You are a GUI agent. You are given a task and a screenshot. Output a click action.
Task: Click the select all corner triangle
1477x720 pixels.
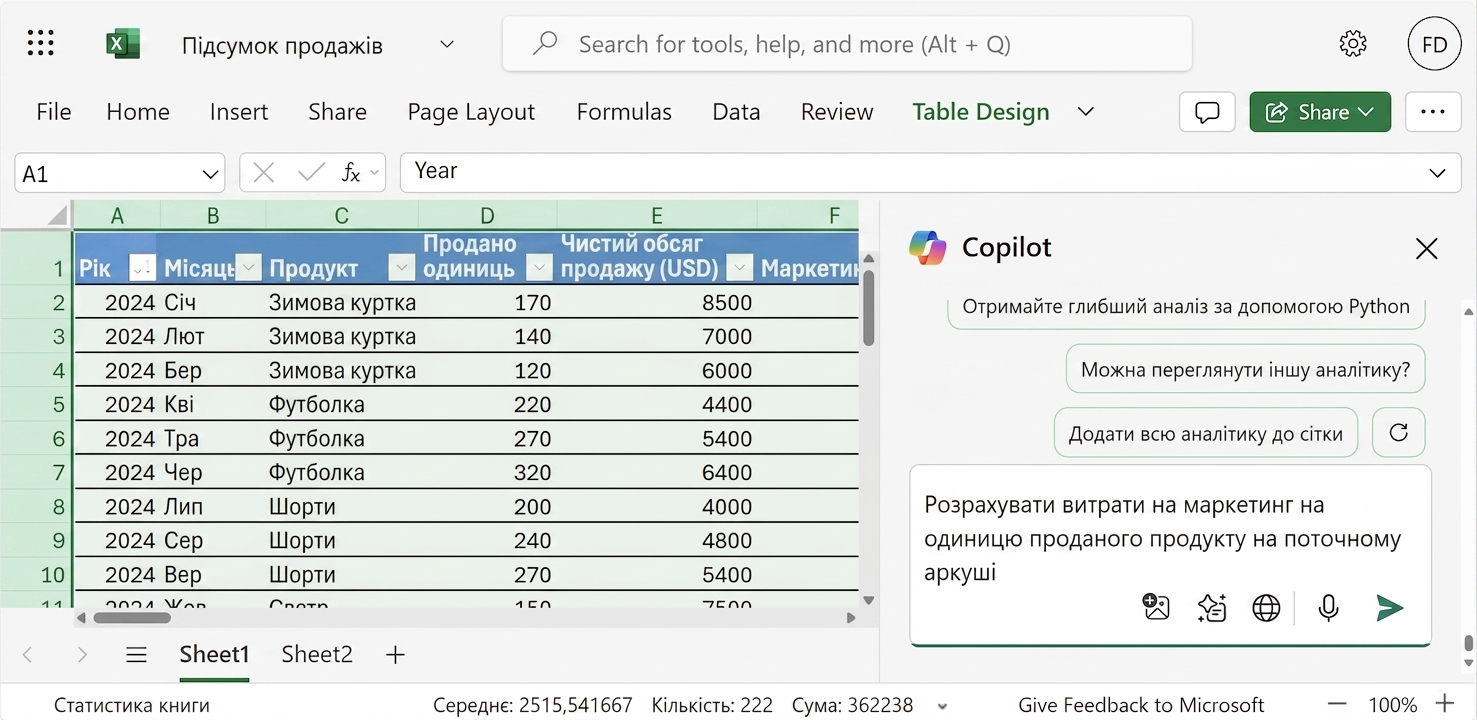[x=57, y=215]
